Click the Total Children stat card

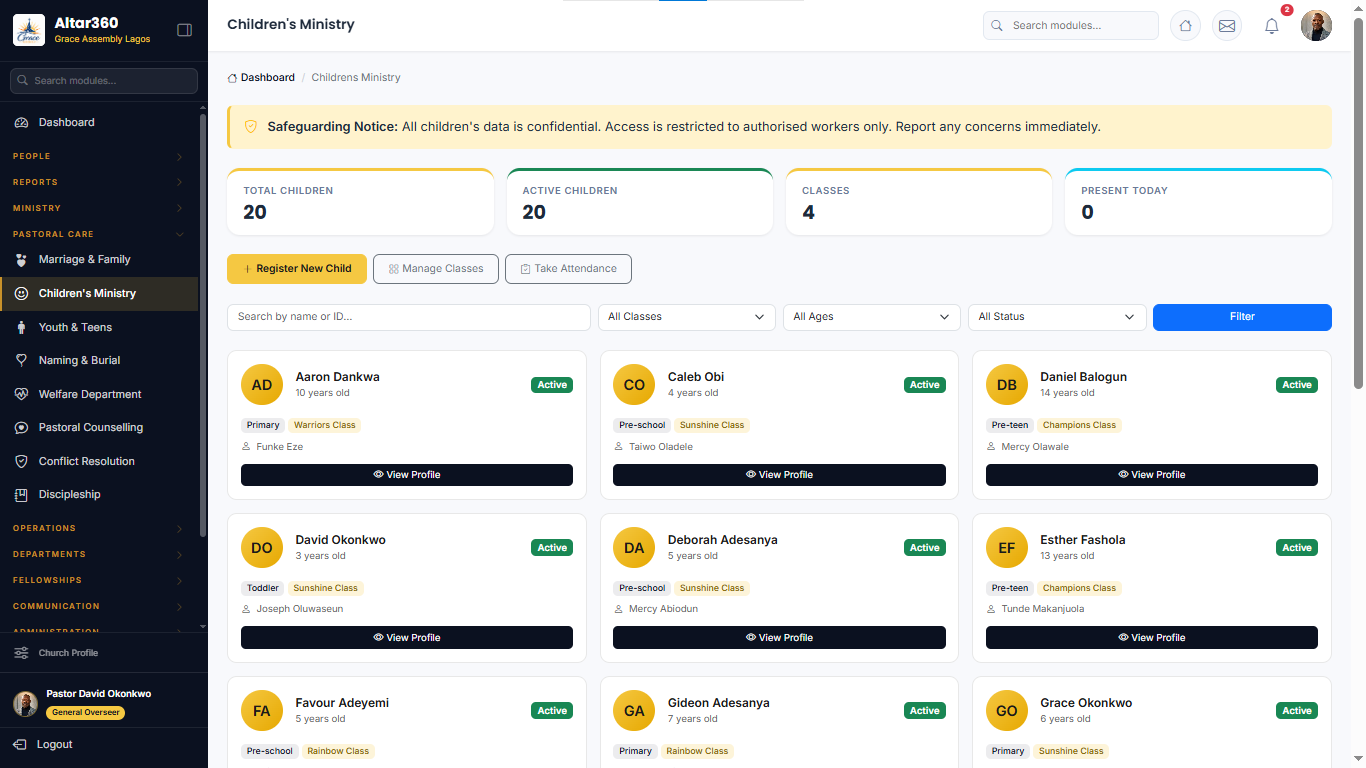point(361,202)
